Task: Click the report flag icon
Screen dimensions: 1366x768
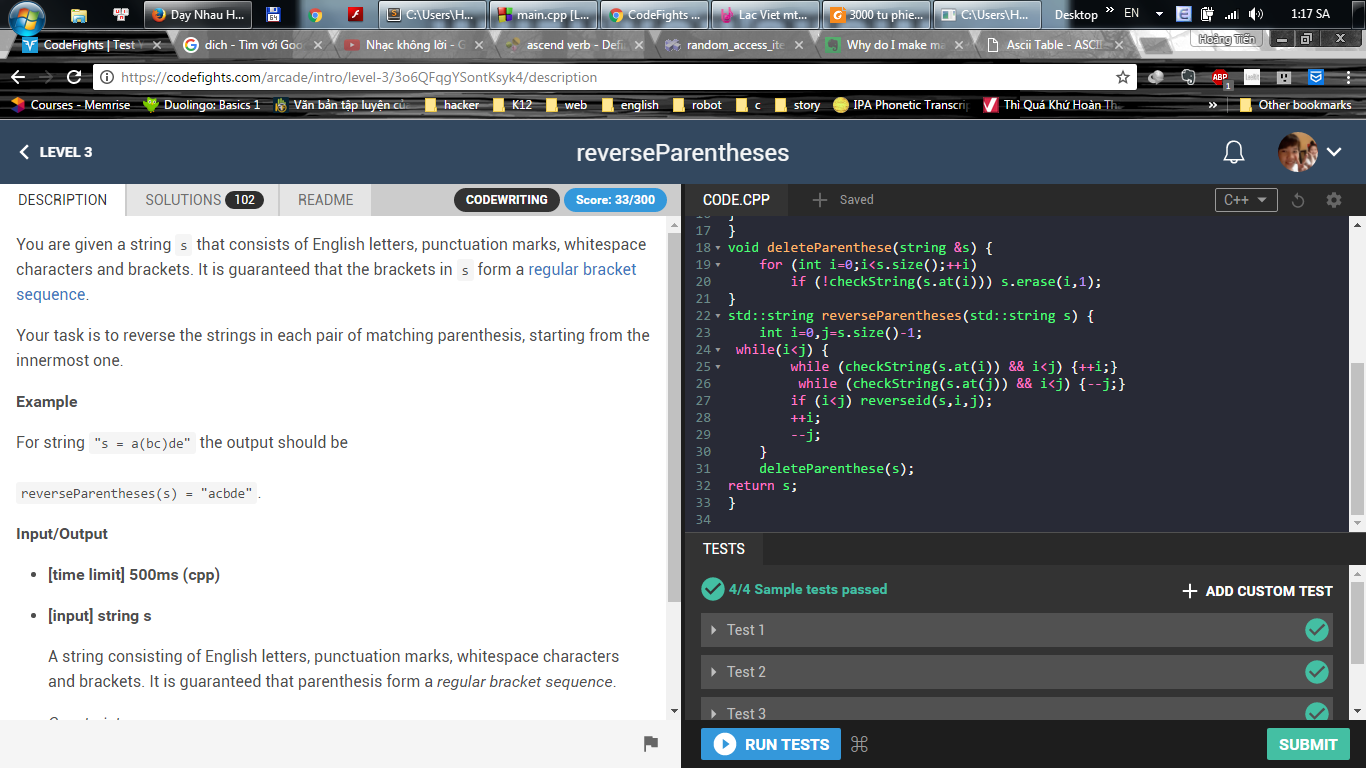Action: coord(650,744)
